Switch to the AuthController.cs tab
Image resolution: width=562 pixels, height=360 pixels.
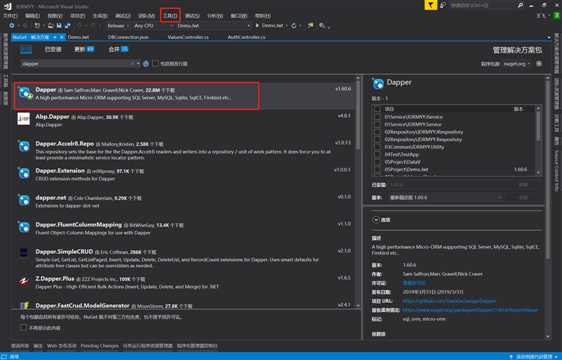[x=247, y=37]
